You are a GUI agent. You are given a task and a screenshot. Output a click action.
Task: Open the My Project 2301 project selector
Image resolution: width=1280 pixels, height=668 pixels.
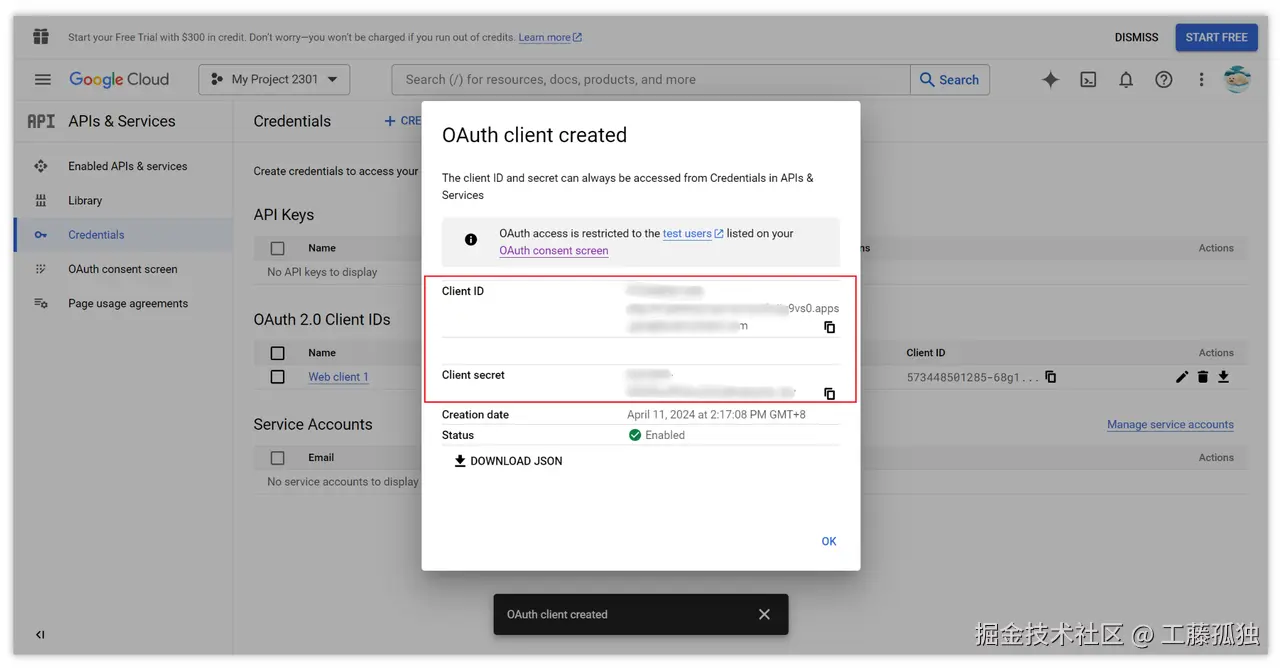click(273, 79)
